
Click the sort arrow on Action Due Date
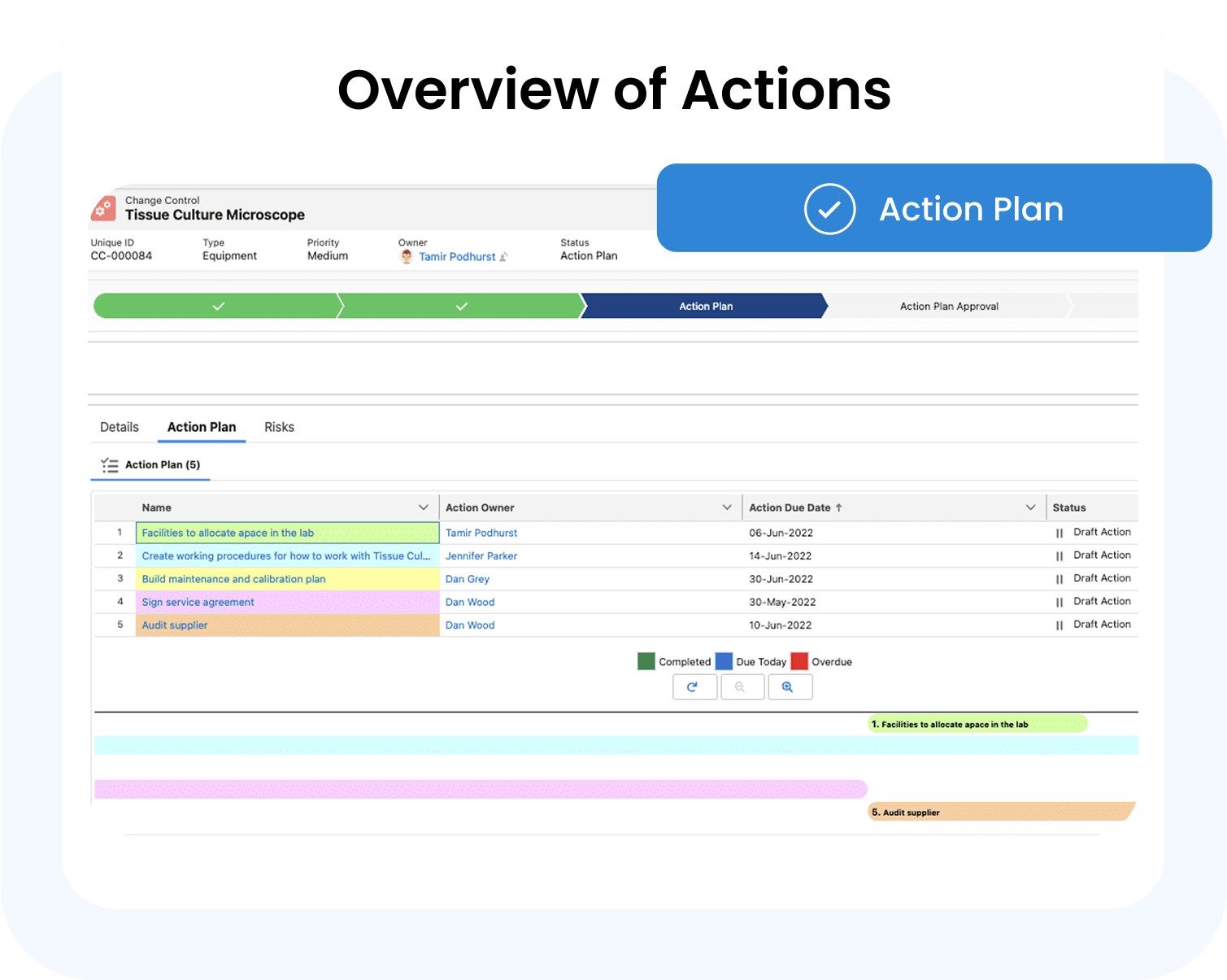click(839, 507)
